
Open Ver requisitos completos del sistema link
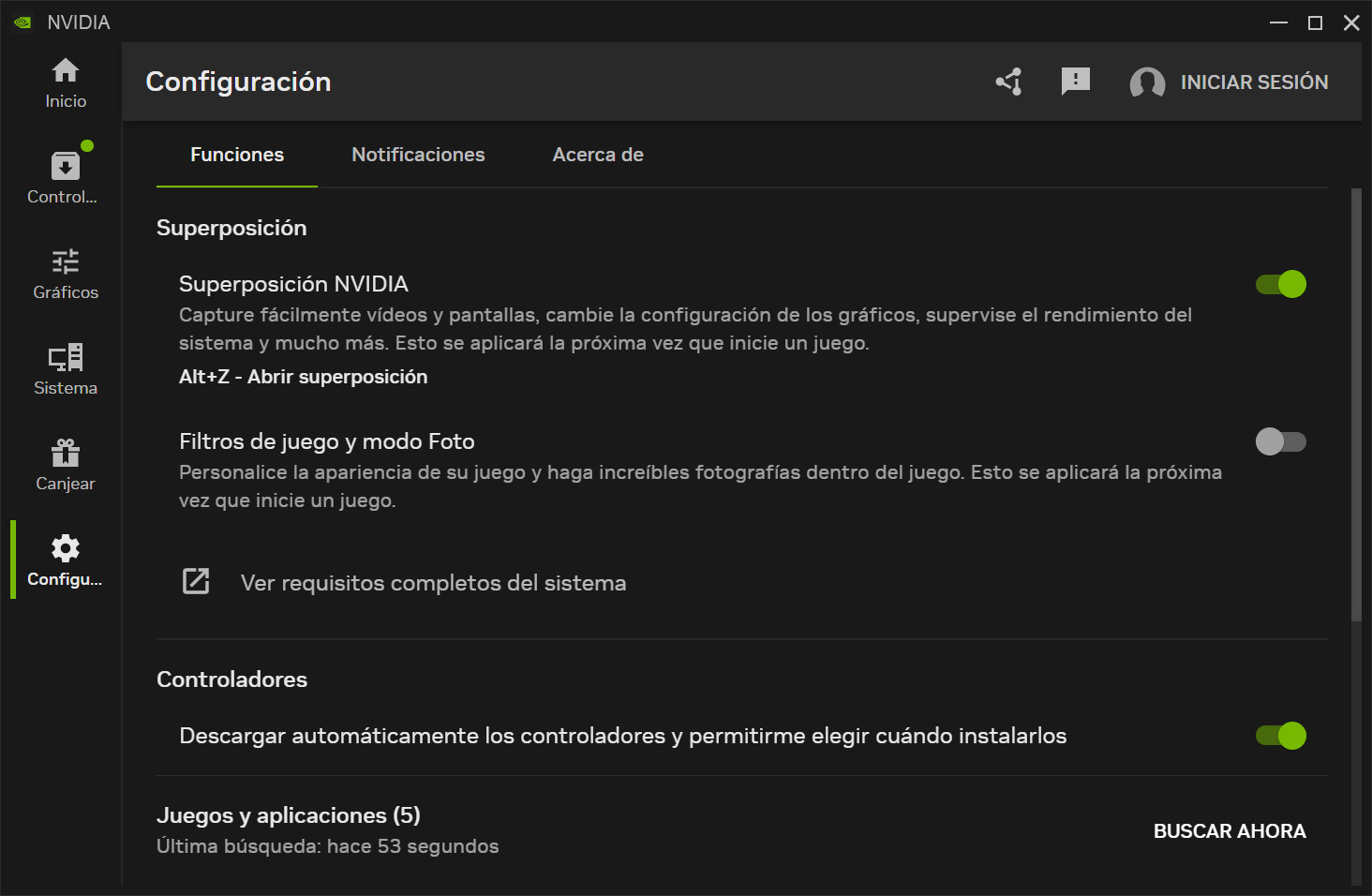click(433, 583)
